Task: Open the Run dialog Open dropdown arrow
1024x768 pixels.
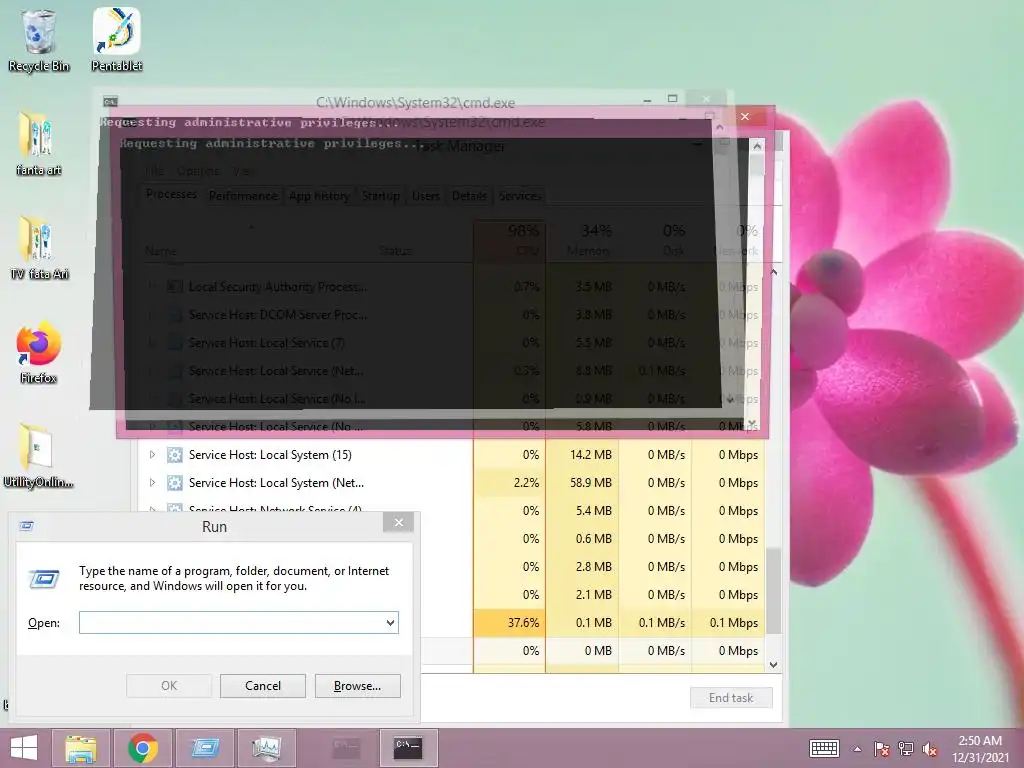Action: click(390, 622)
